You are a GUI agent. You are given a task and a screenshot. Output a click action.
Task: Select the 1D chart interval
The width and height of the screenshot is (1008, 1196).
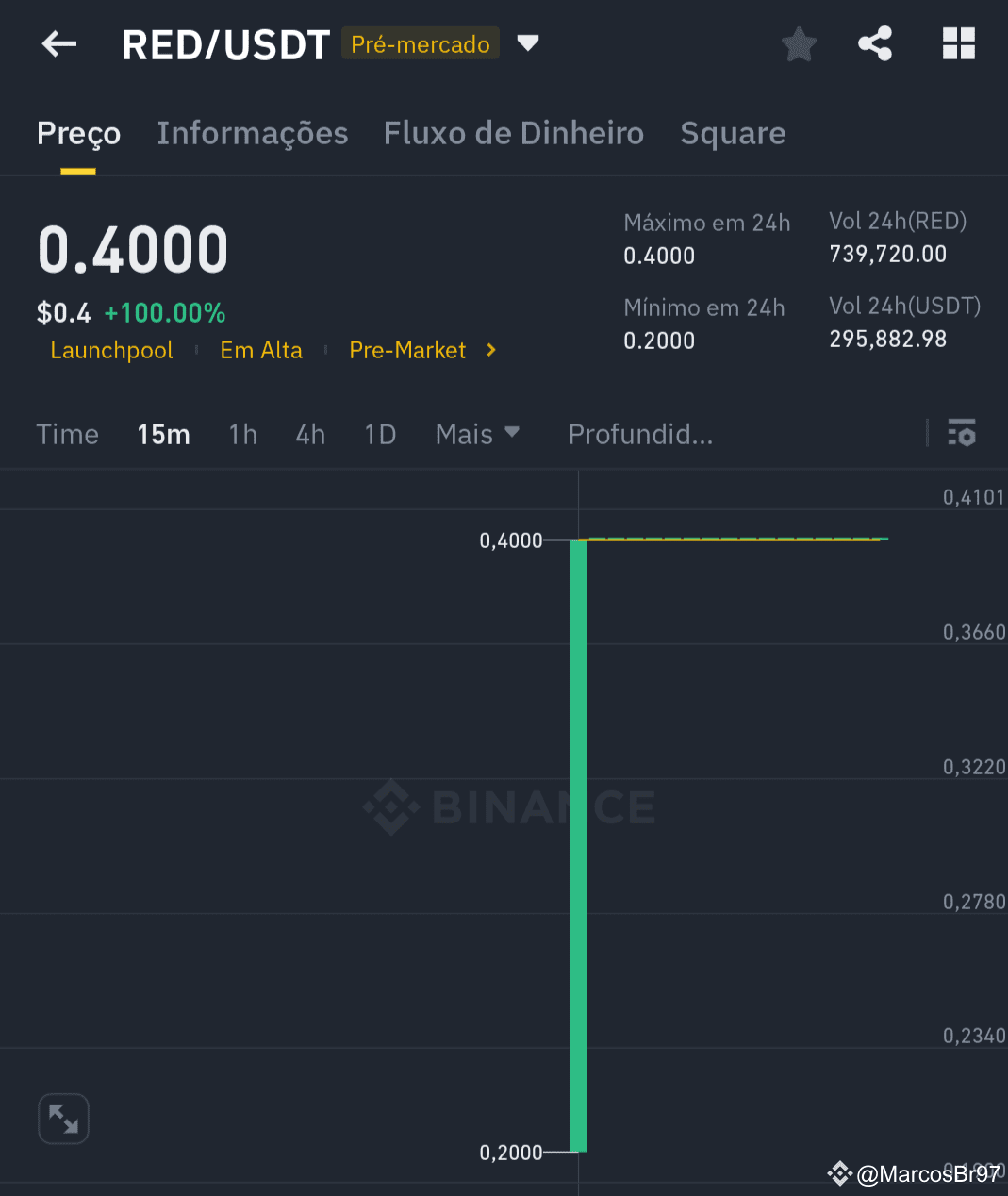coord(380,434)
